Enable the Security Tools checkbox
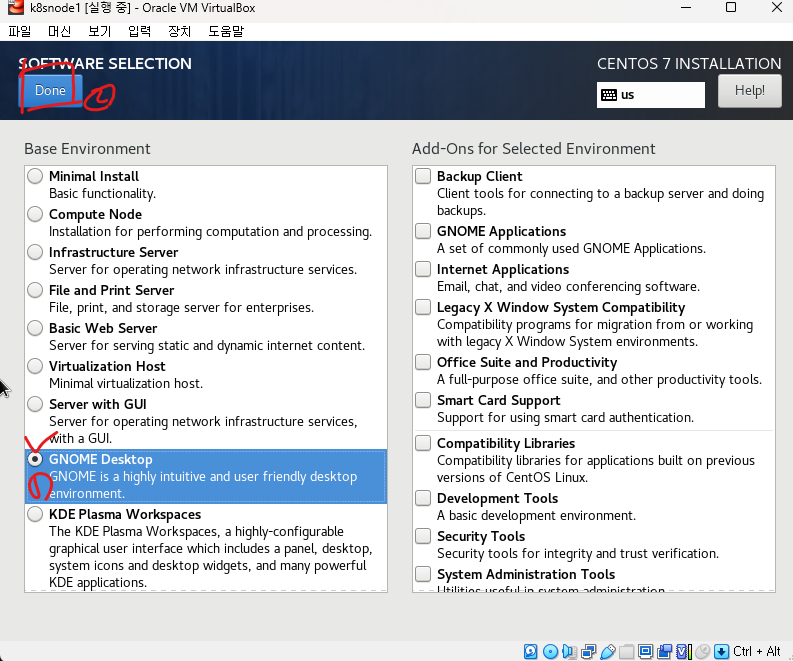The width and height of the screenshot is (793, 661). [423, 536]
